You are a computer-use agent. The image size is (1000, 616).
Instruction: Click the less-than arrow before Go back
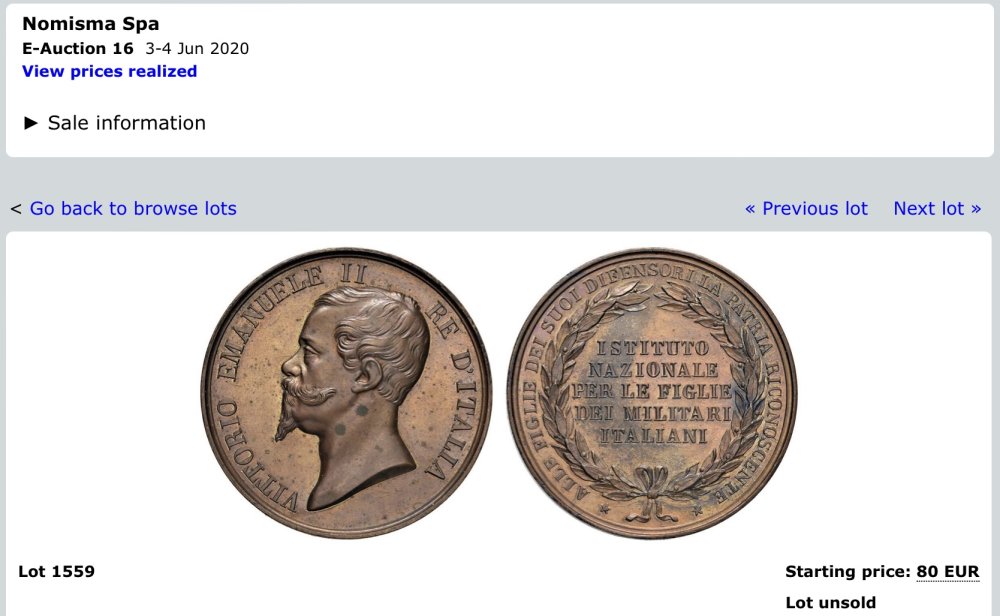(x=17, y=209)
